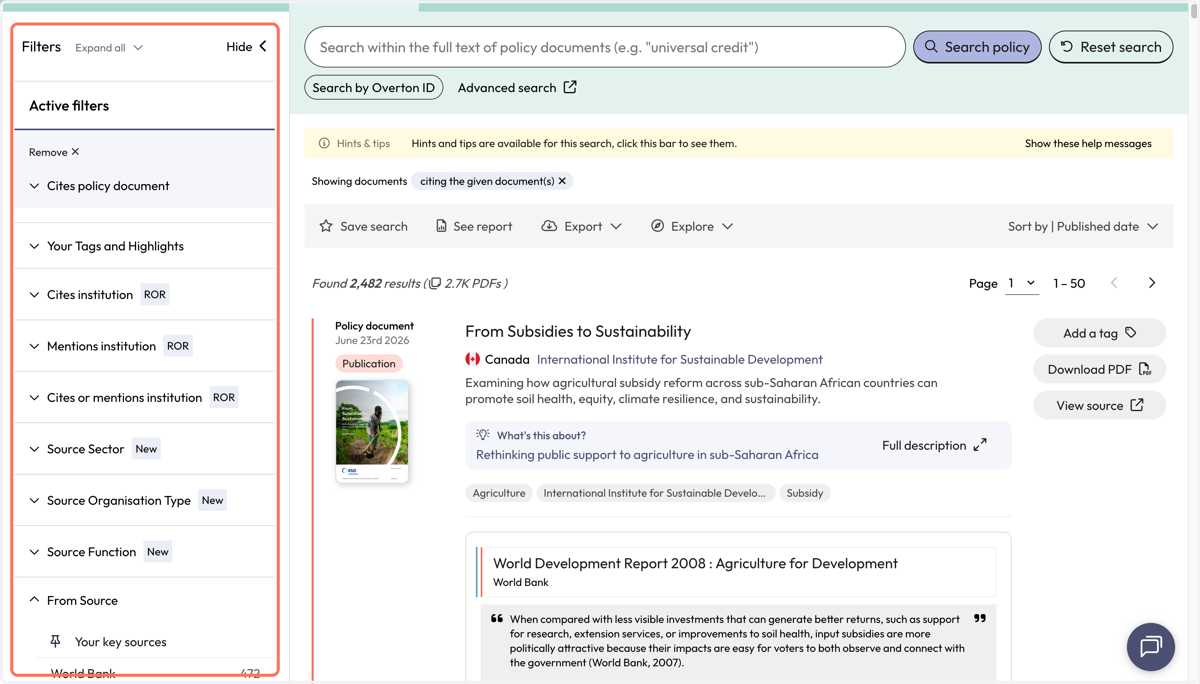Image resolution: width=1200 pixels, height=684 pixels.
Task: Open From Subsidies to Sustainability title
Action: pyautogui.click(x=578, y=331)
